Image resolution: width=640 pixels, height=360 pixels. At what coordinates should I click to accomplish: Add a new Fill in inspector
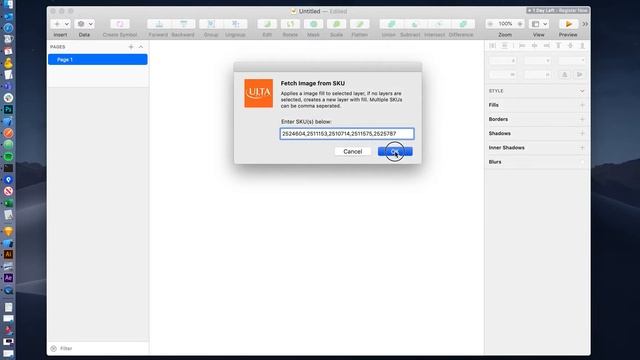click(582, 105)
